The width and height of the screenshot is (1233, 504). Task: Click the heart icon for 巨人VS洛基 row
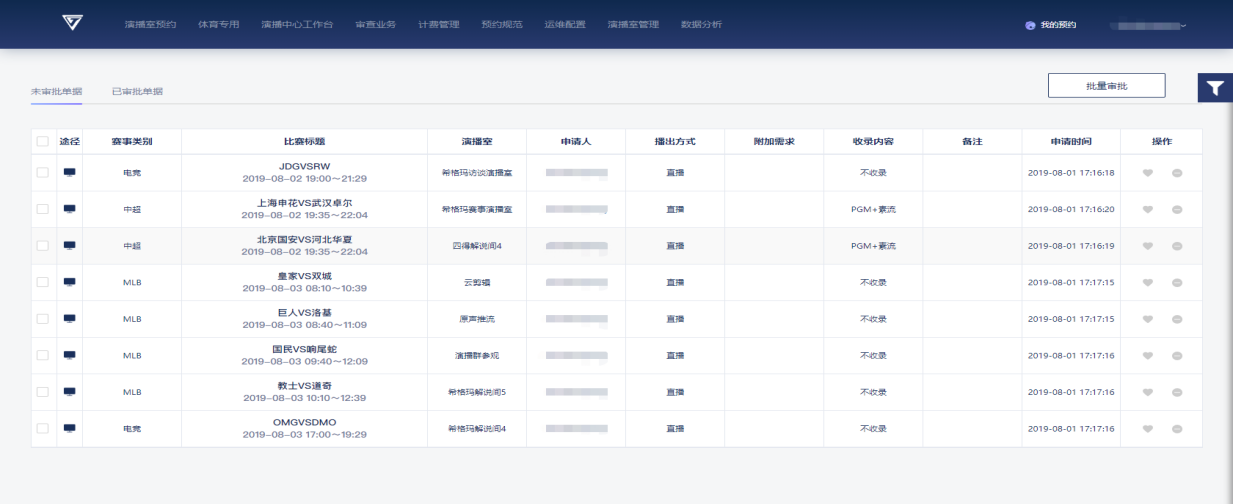(x=1148, y=318)
